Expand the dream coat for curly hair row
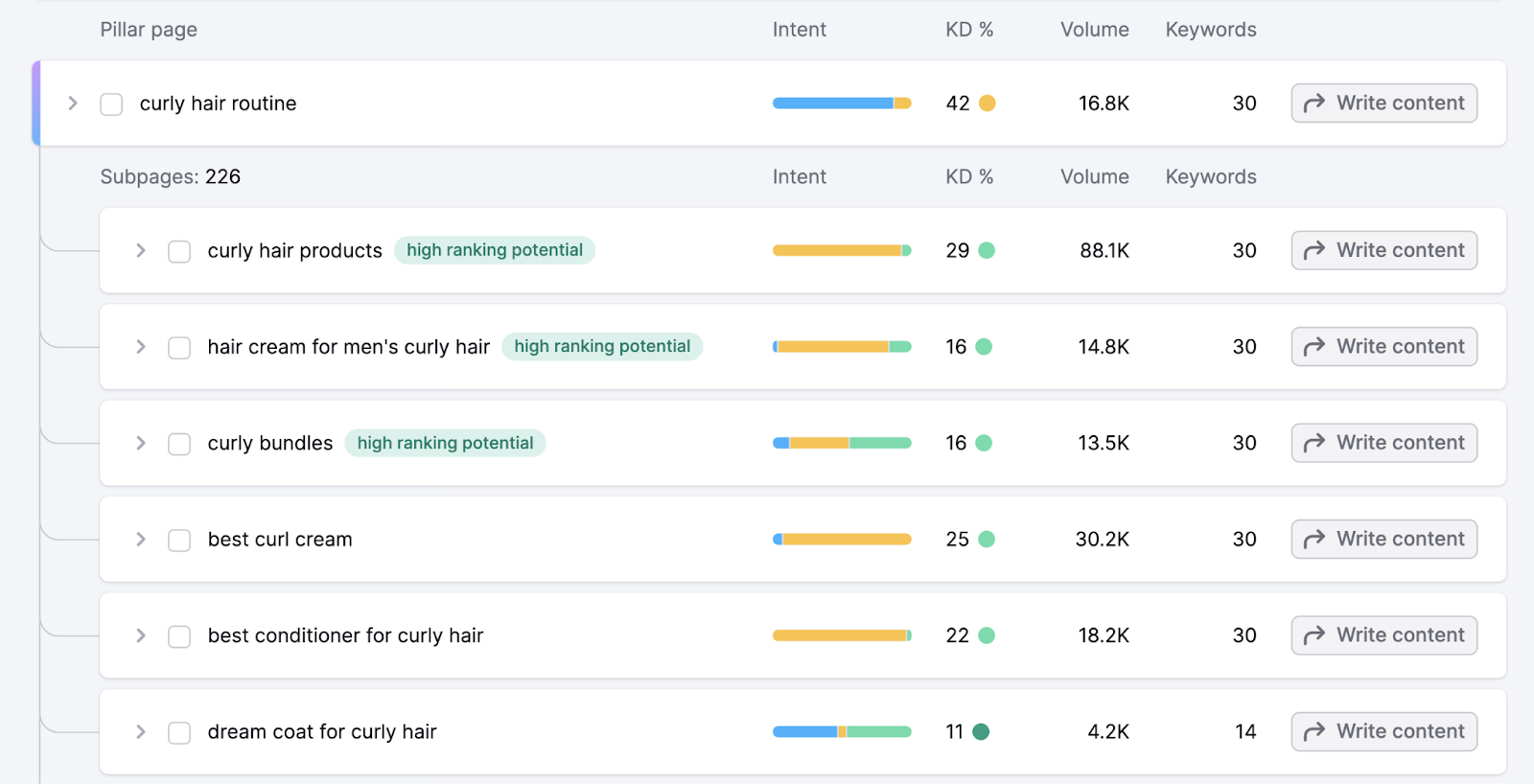1534x784 pixels. point(141,732)
